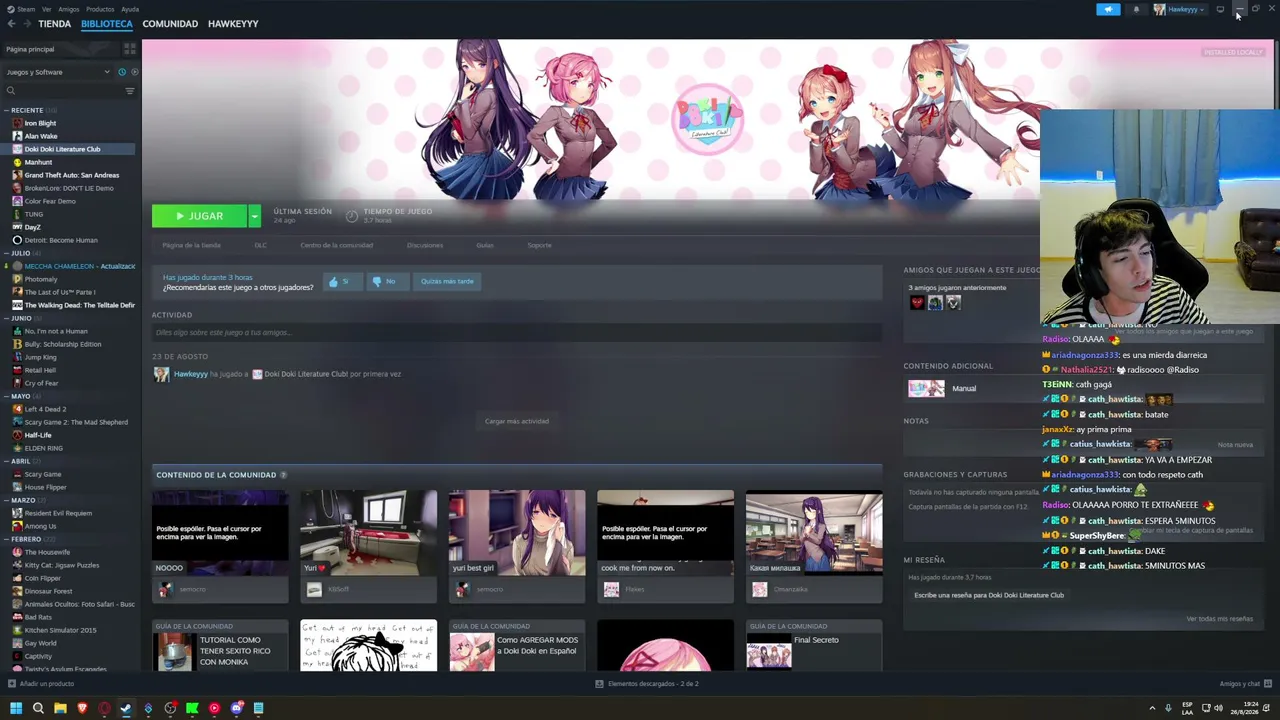Open the 'yuri best girl' community screenshot
The image size is (1280, 720).
point(517,532)
